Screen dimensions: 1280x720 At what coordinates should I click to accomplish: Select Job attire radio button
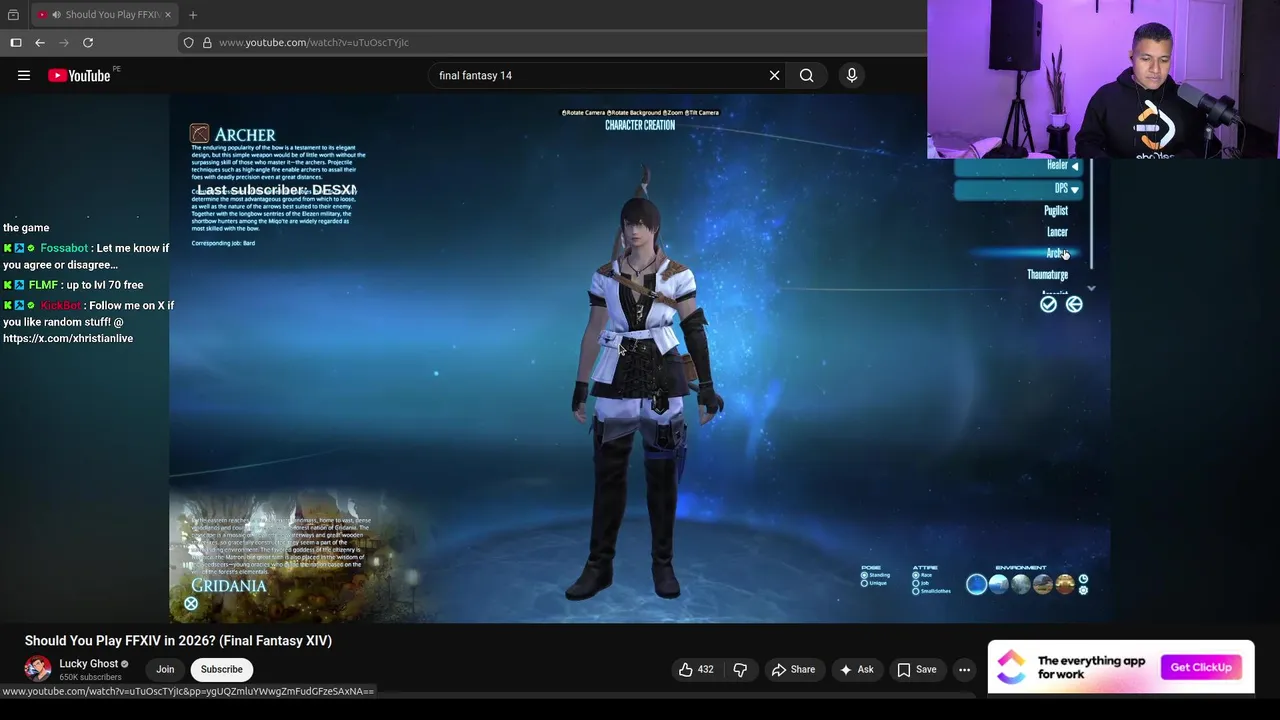(916, 583)
